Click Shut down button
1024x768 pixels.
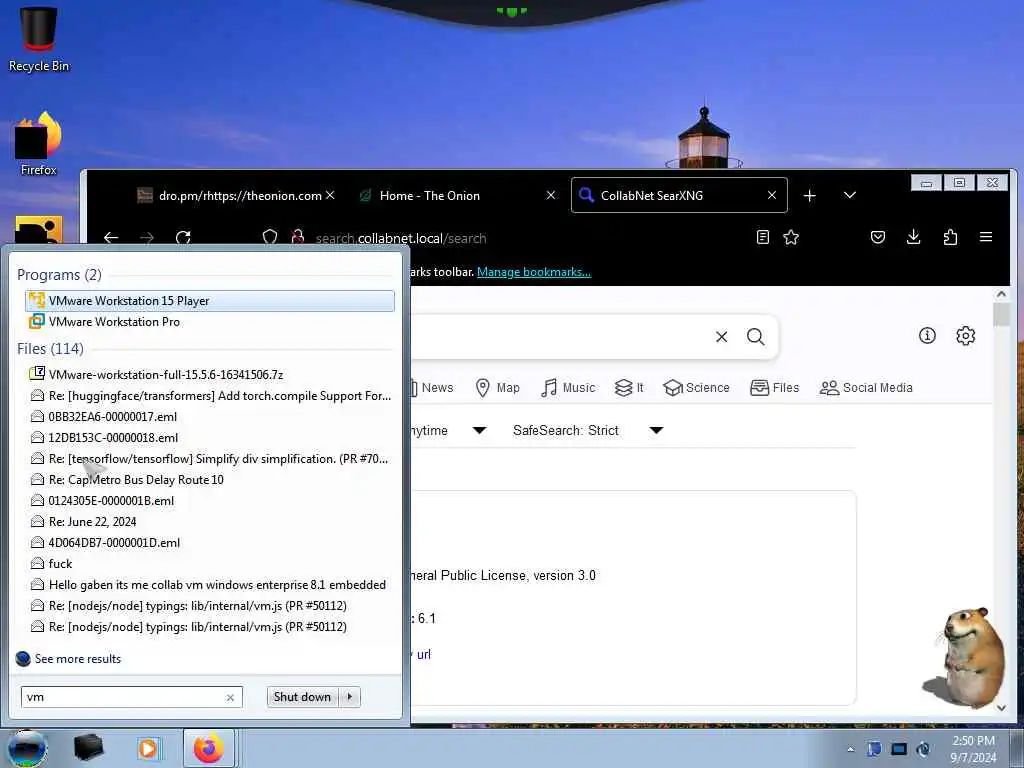point(302,697)
